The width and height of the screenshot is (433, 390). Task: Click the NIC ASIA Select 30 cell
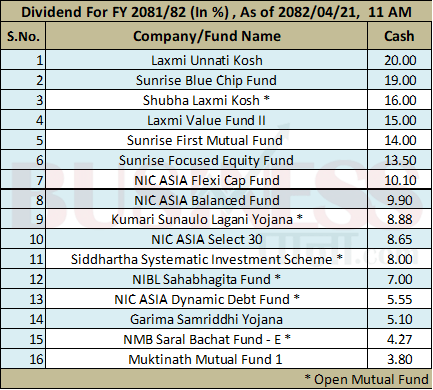click(x=207, y=239)
